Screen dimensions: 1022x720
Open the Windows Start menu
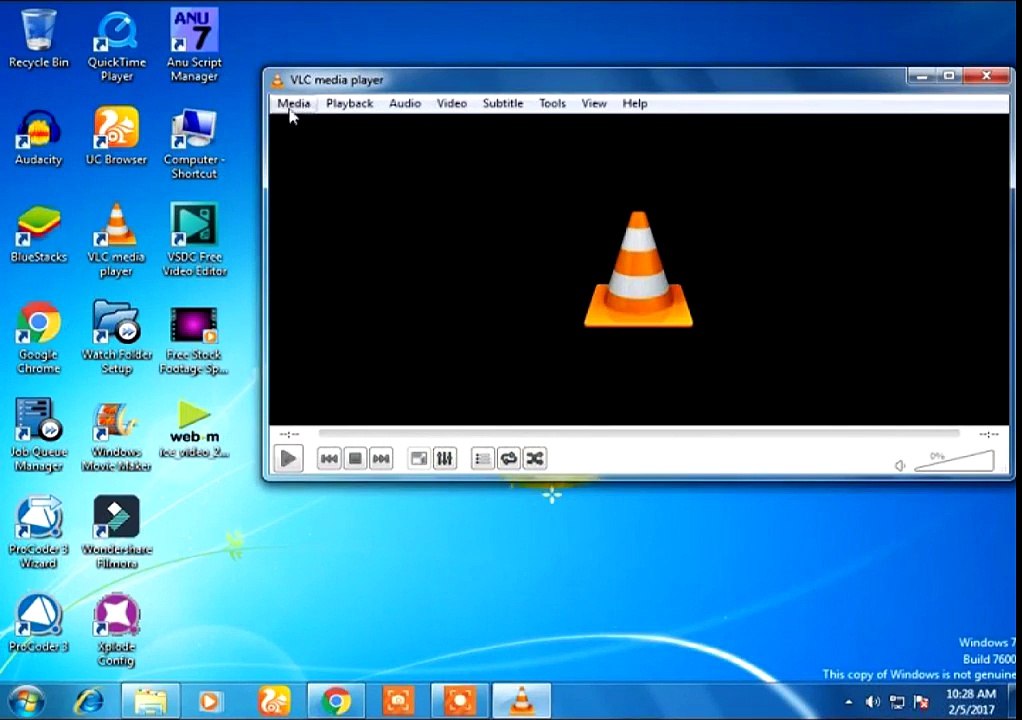click(x=27, y=702)
